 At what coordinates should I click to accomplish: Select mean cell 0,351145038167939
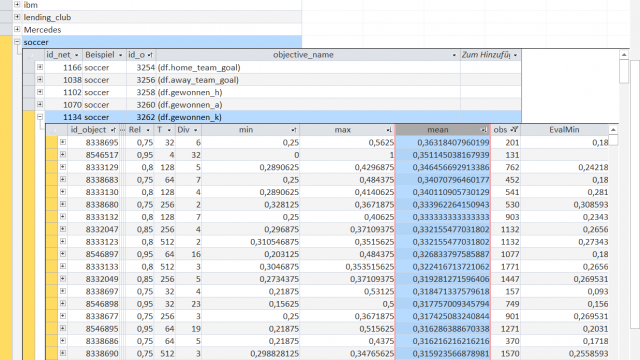pyautogui.click(x=443, y=155)
